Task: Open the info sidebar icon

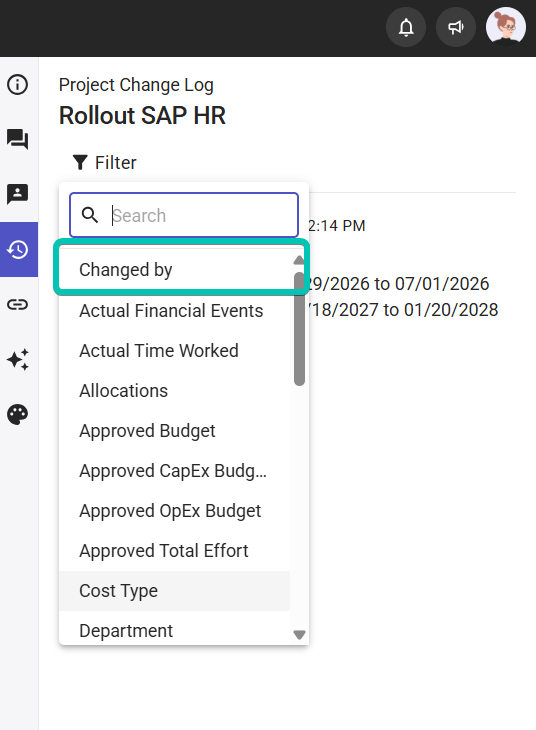Action: click(18, 85)
